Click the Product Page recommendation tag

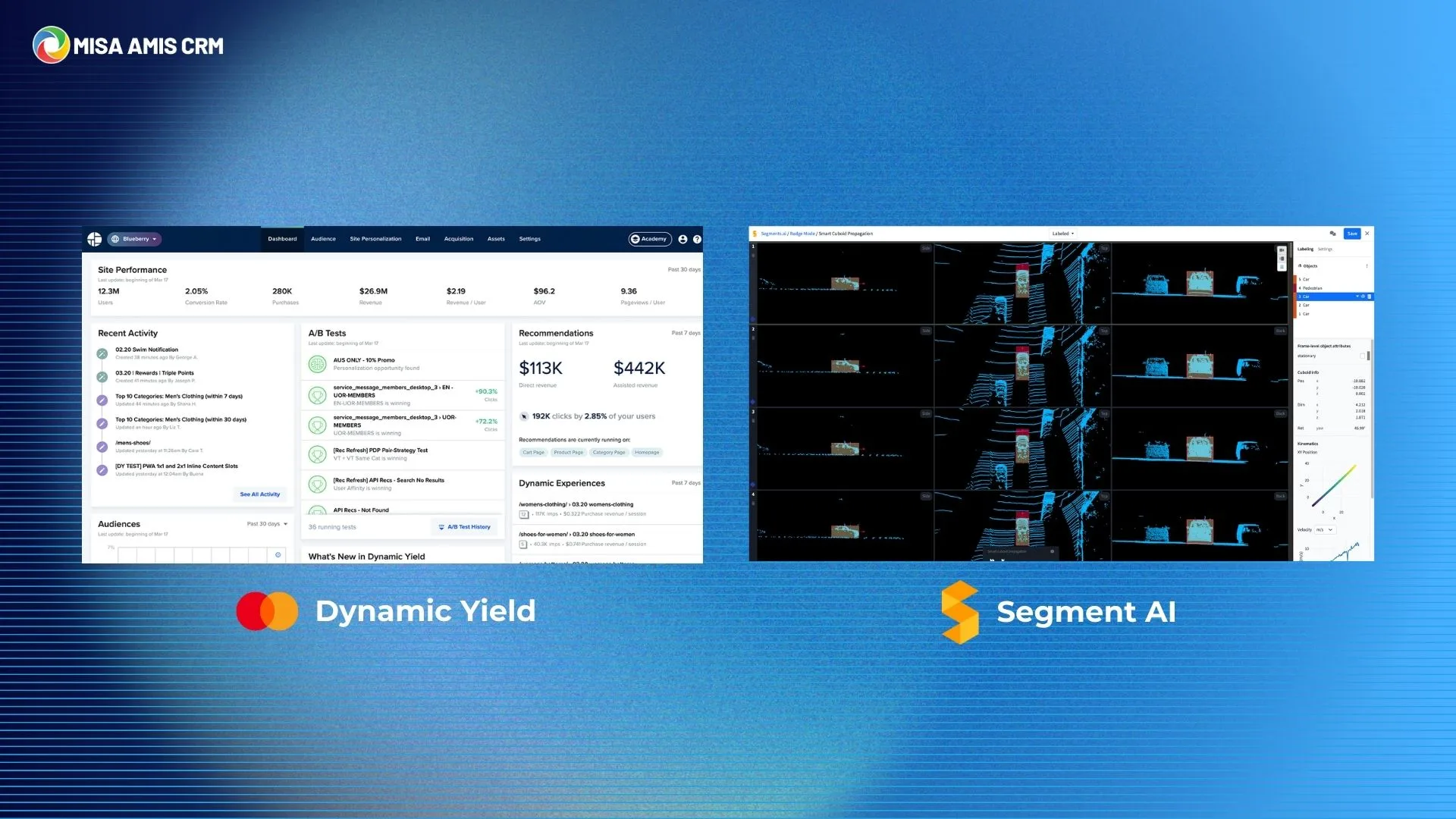(x=568, y=453)
